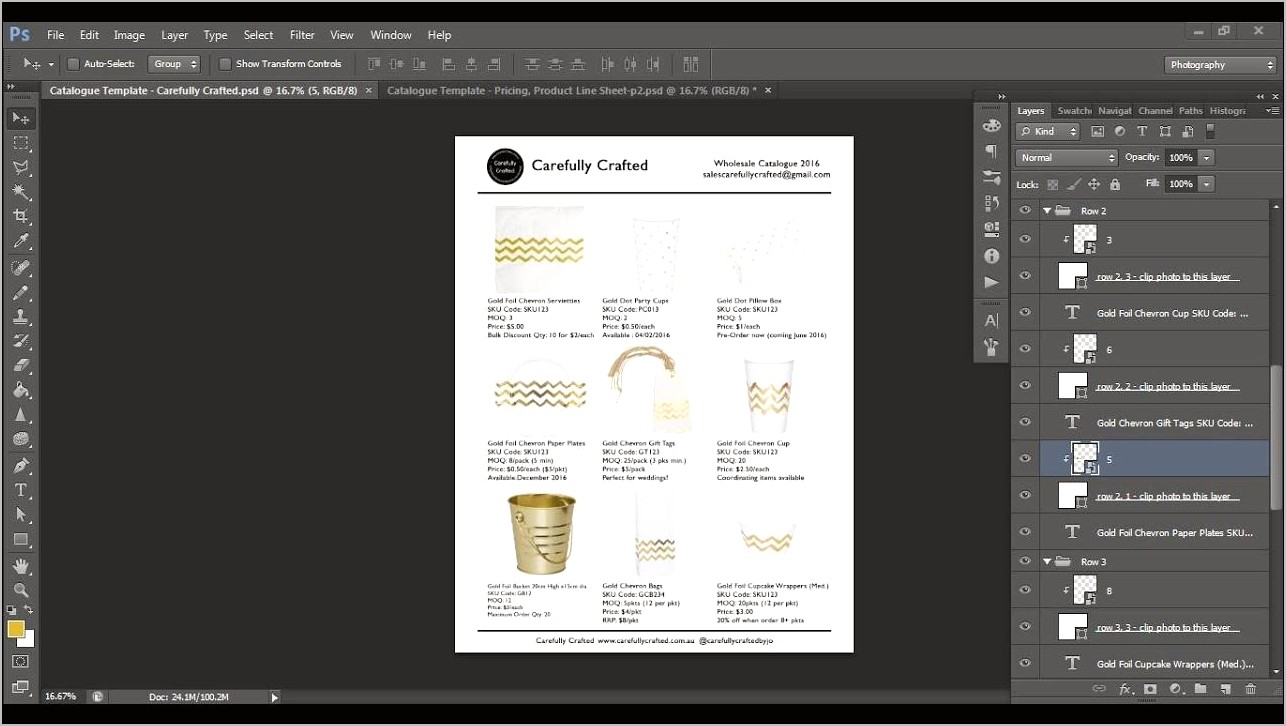Select the Healing Brush tool
The image size is (1286, 726).
[21, 267]
